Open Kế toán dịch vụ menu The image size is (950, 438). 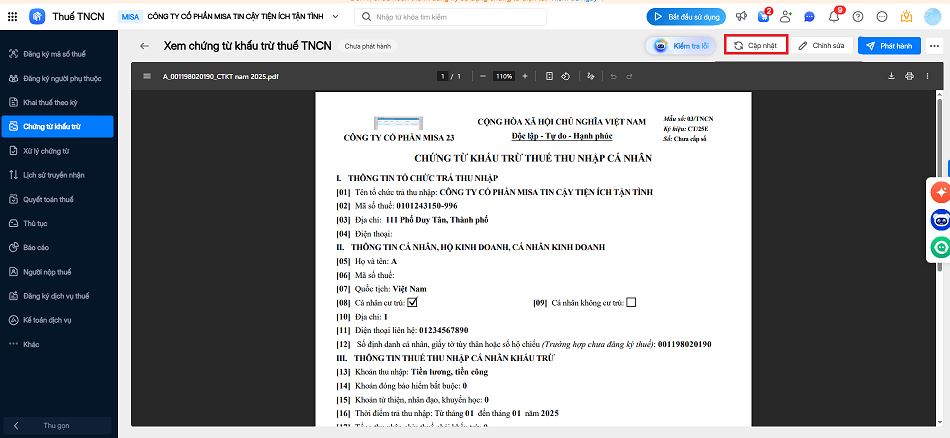57,320
